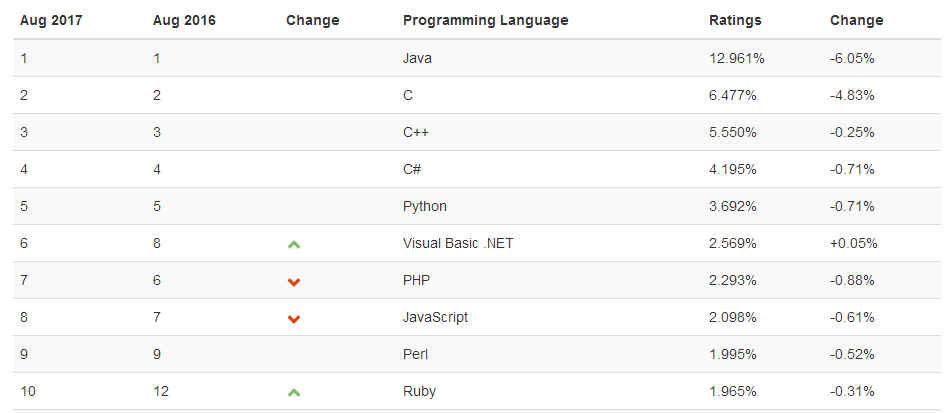Click the Visual Basic .NET text

point(458,243)
